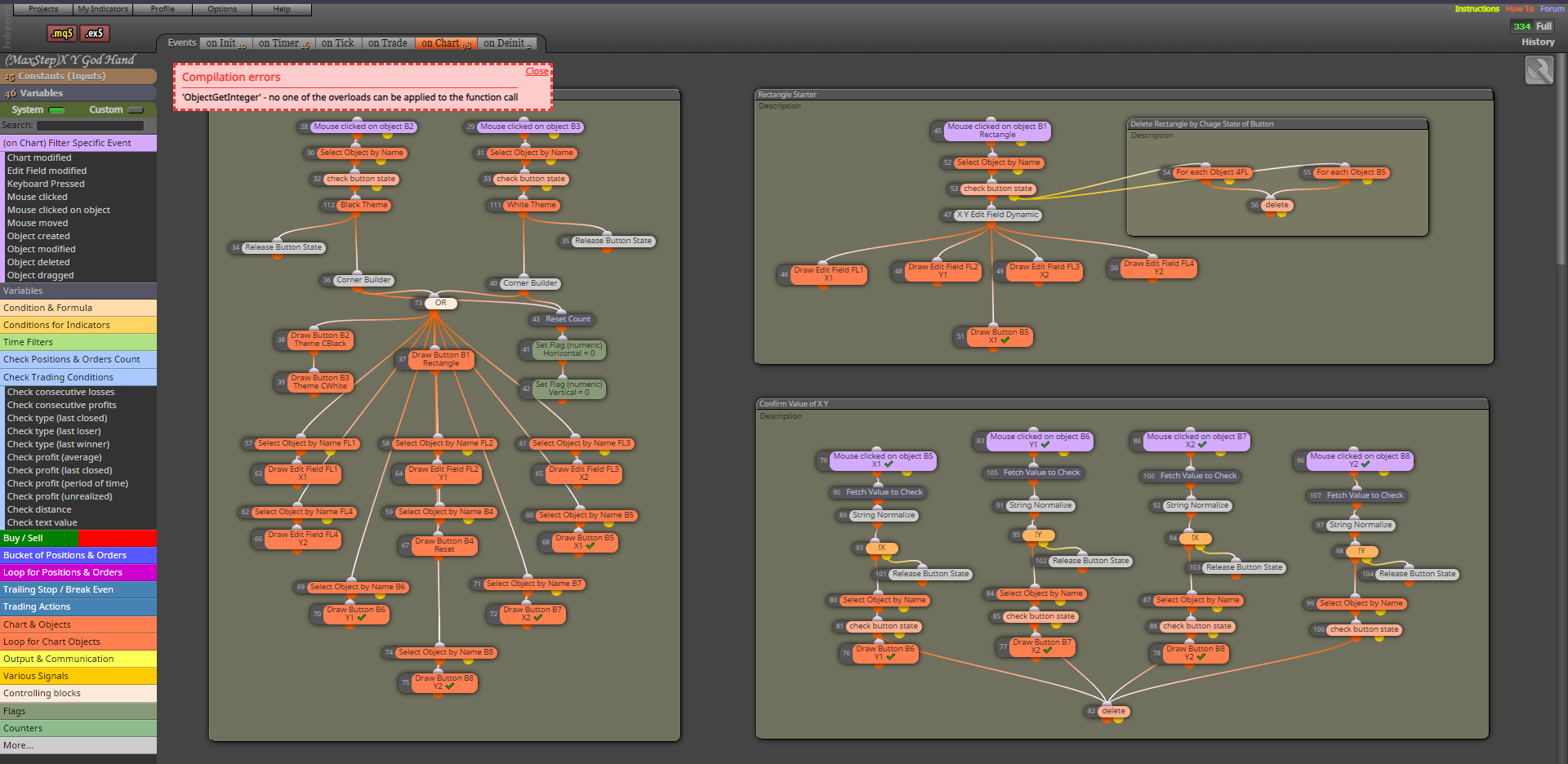This screenshot has height=764, width=1568.
Task: Open the Options menu
Action: 222,9
